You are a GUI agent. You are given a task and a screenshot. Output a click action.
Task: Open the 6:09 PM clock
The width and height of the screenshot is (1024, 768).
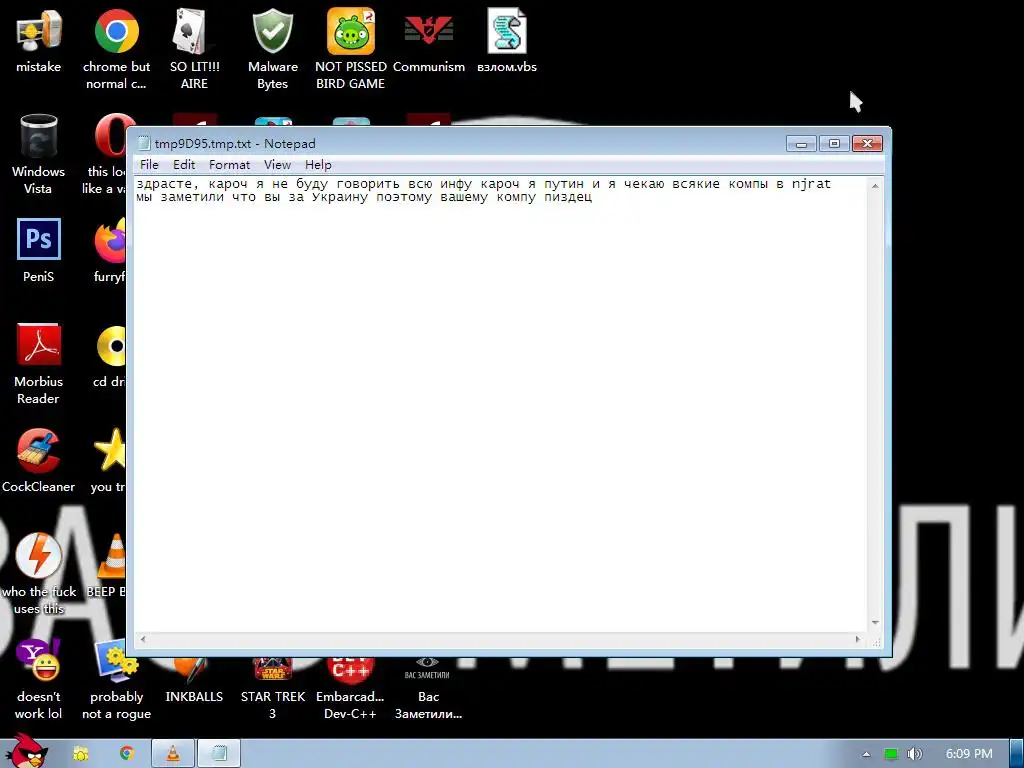pyautogui.click(x=968, y=754)
